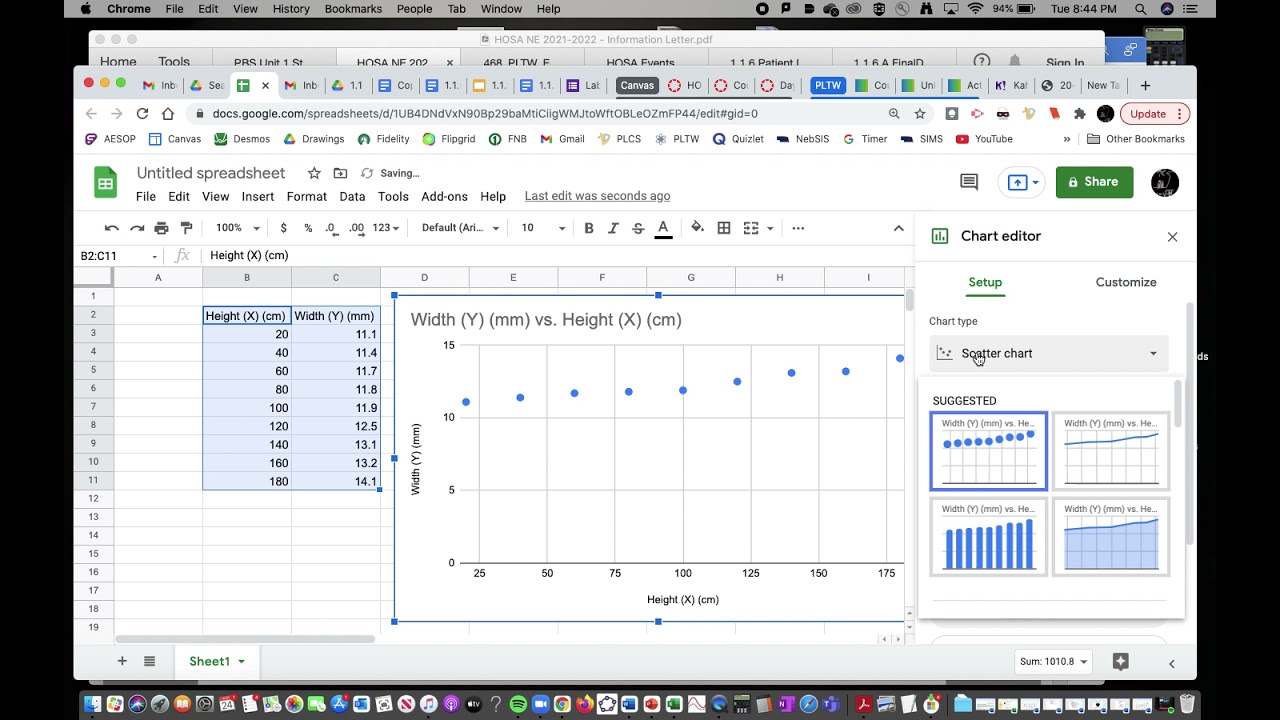Click the Sheets home logo

pyautogui.click(x=105, y=183)
